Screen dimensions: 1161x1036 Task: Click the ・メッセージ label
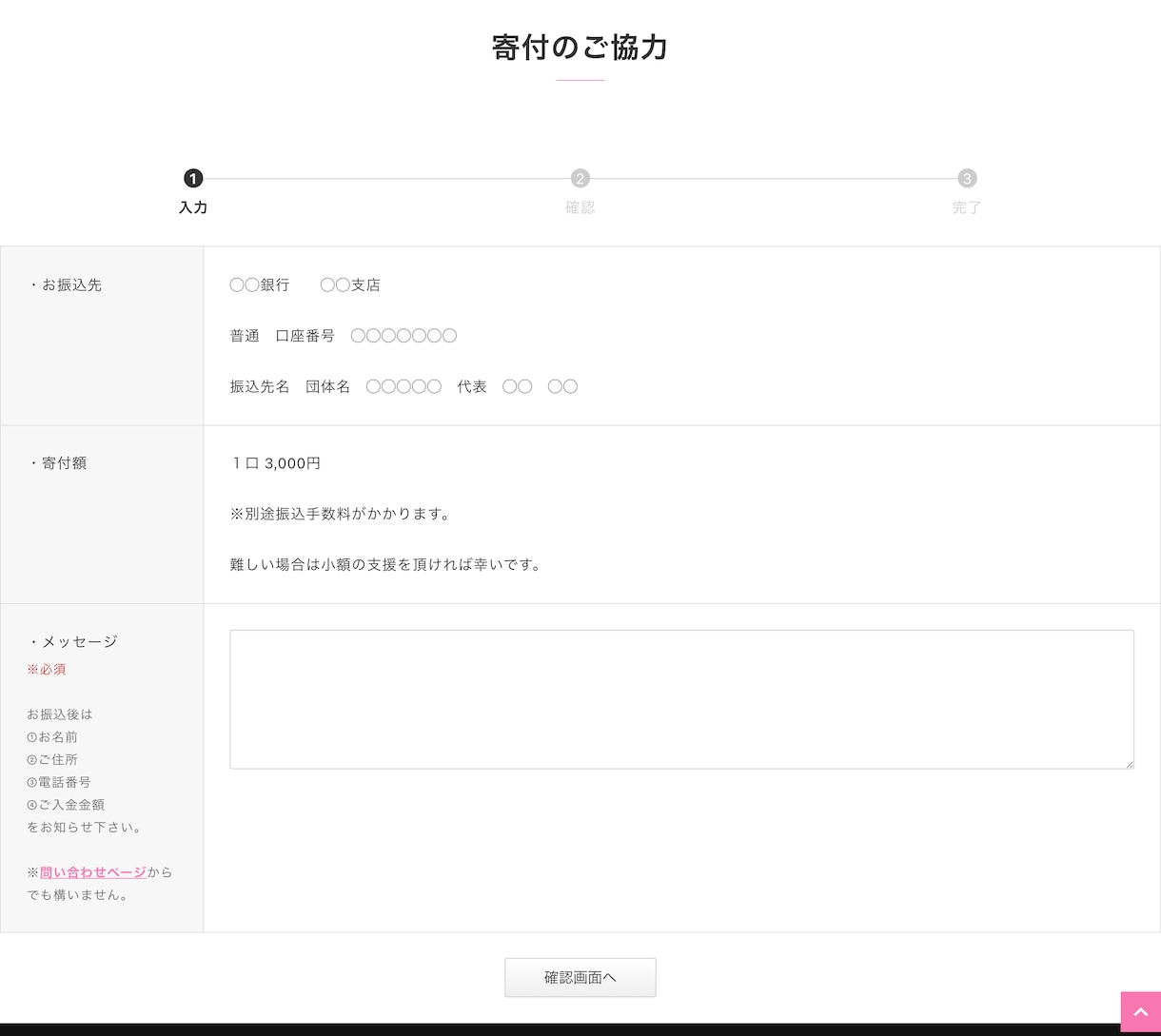click(72, 641)
